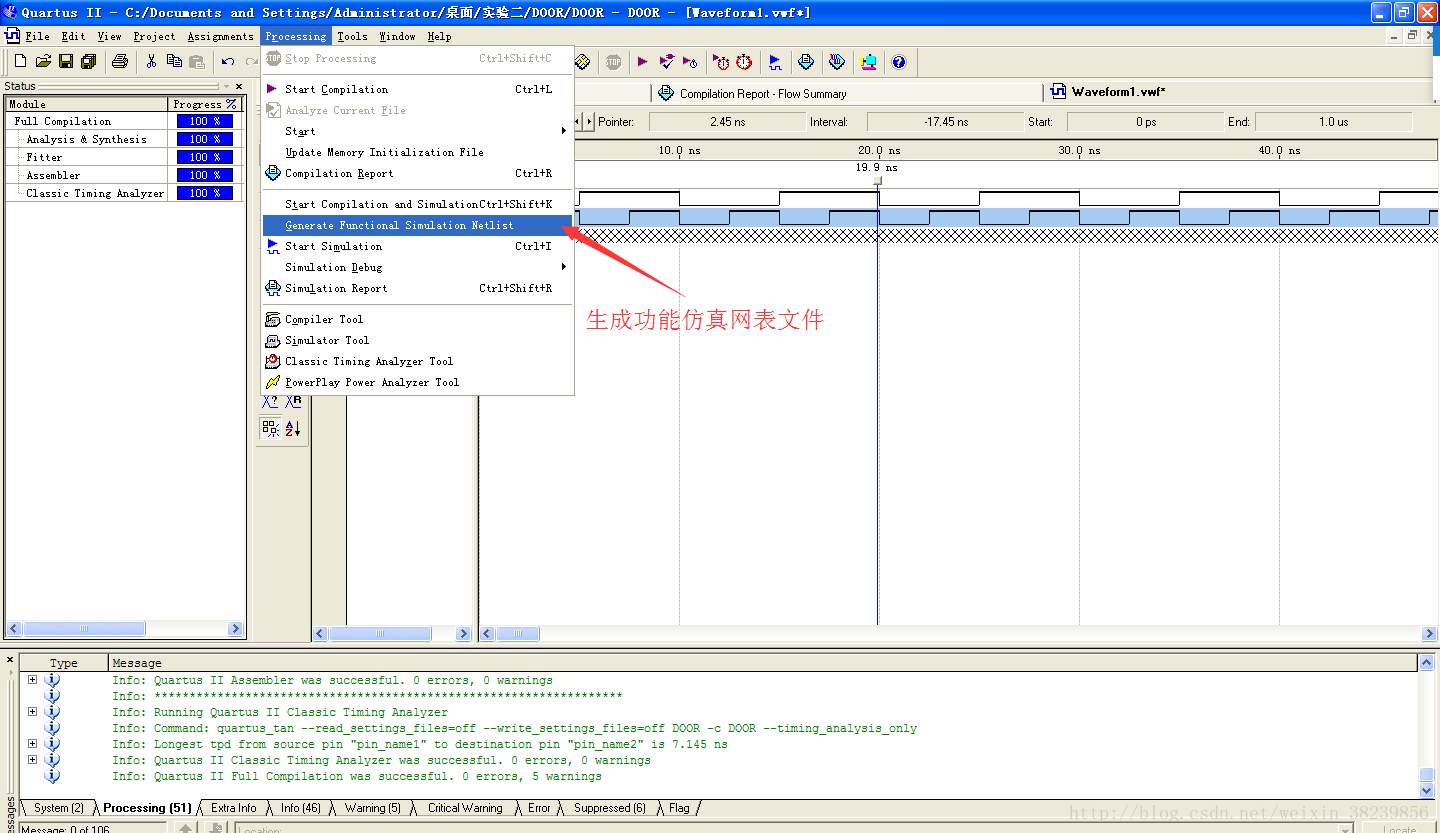
Task: Click the blue Help question mark icon
Action: [899, 62]
